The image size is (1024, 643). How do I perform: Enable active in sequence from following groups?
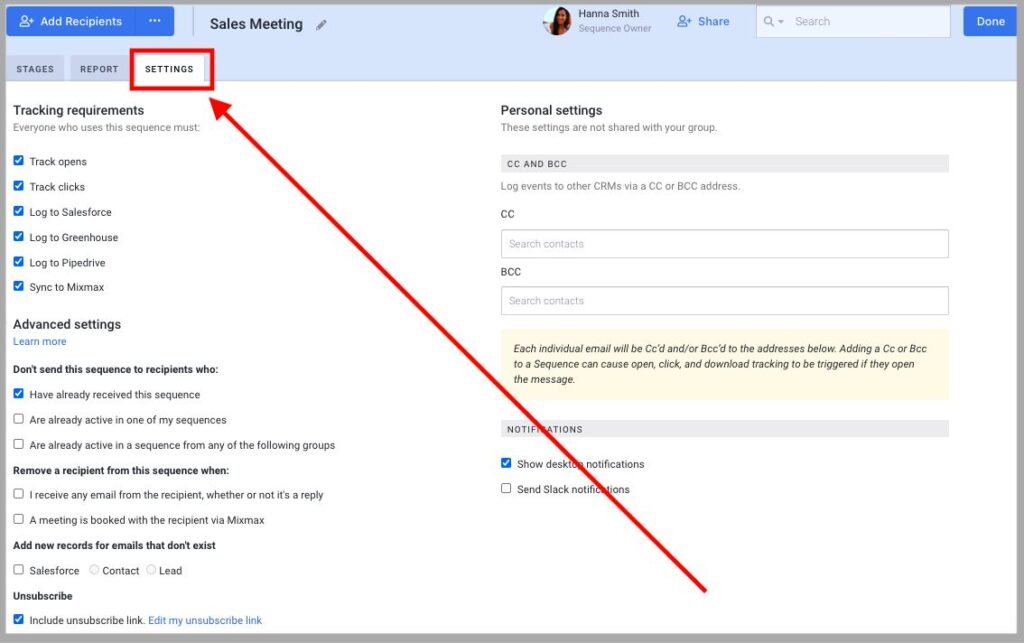(18, 445)
